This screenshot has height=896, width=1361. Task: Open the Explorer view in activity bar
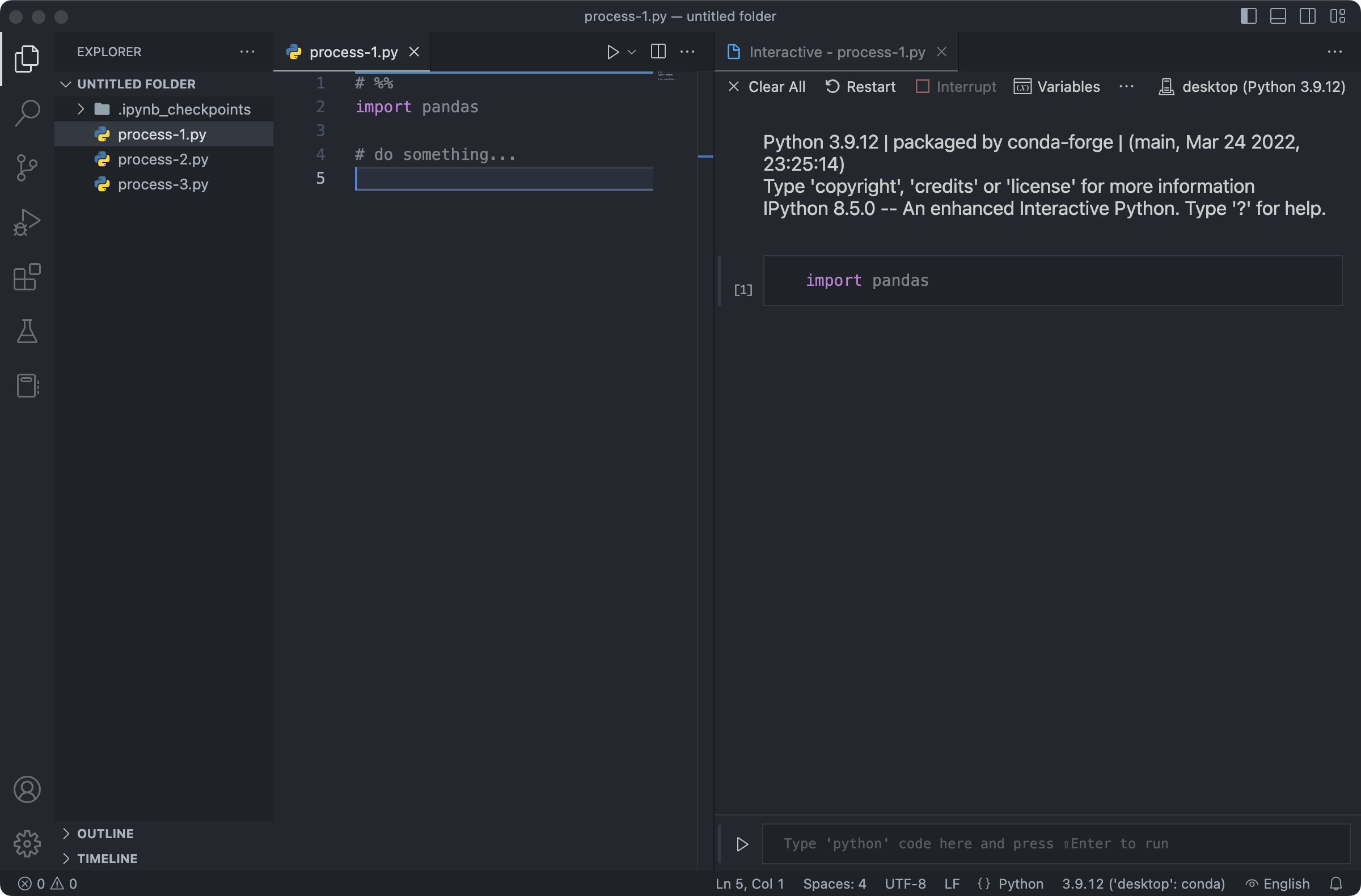pos(27,58)
